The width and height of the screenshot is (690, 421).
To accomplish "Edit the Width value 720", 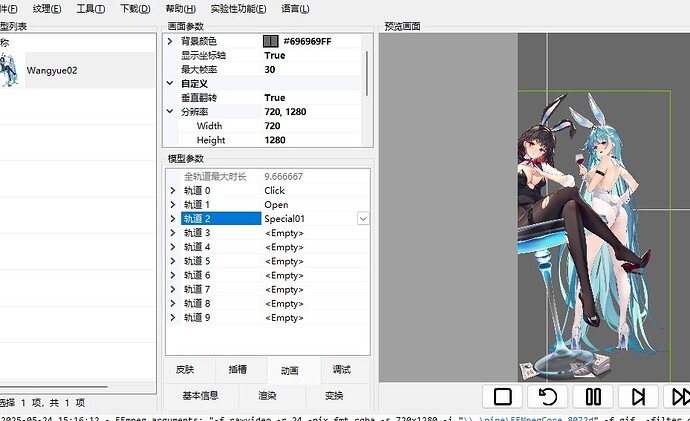I will point(272,126).
